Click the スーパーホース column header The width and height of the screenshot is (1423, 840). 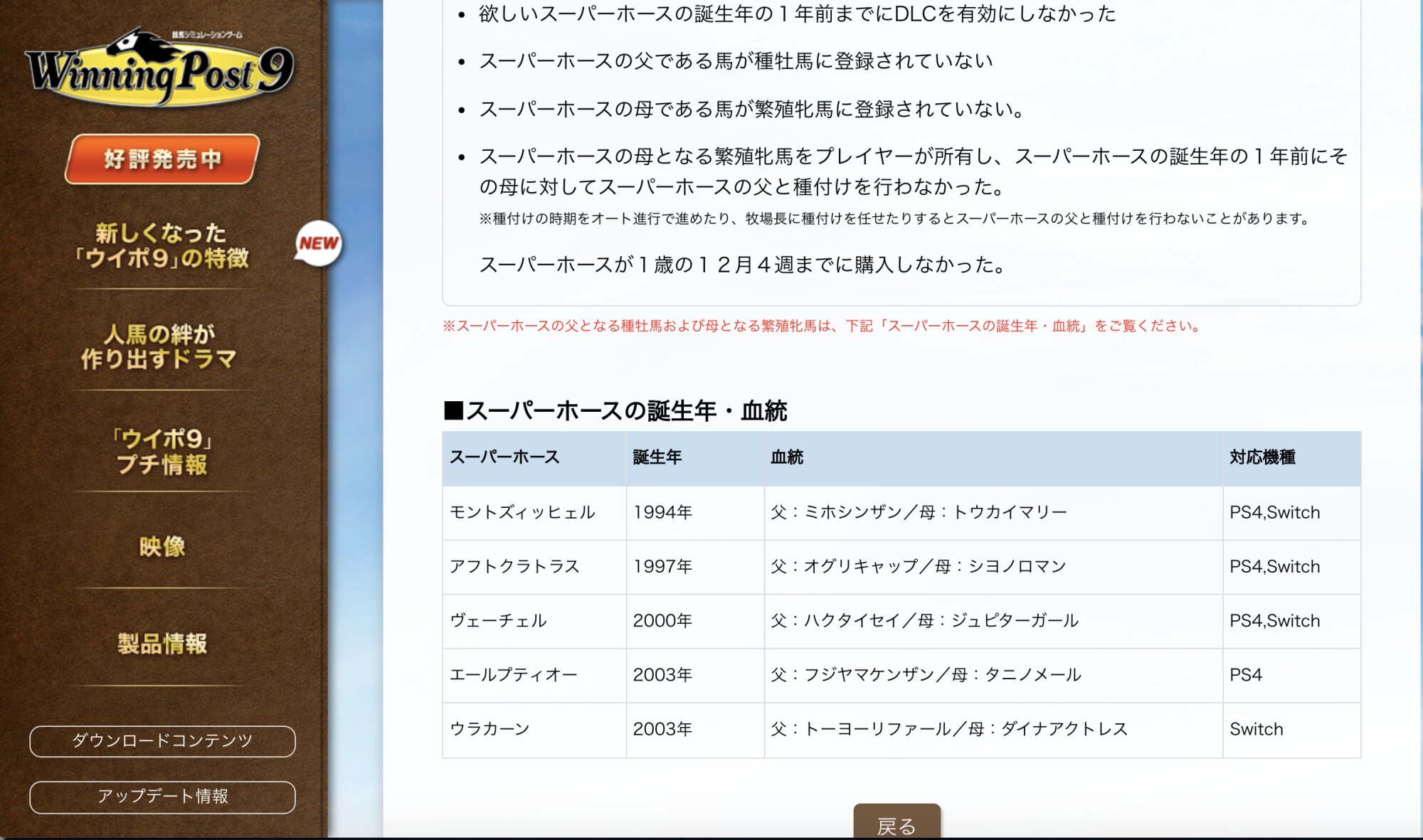pyautogui.click(x=504, y=457)
